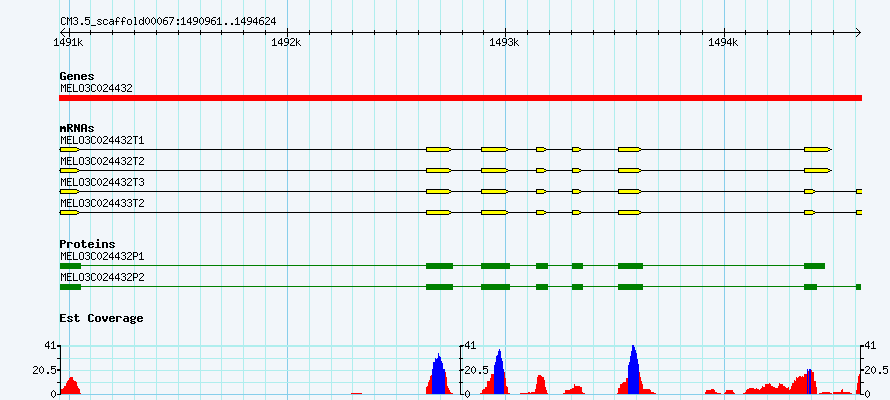
Task: Click the first exon of MELO3C024432T1
Action: pyautogui.click(x=69, y=149)
